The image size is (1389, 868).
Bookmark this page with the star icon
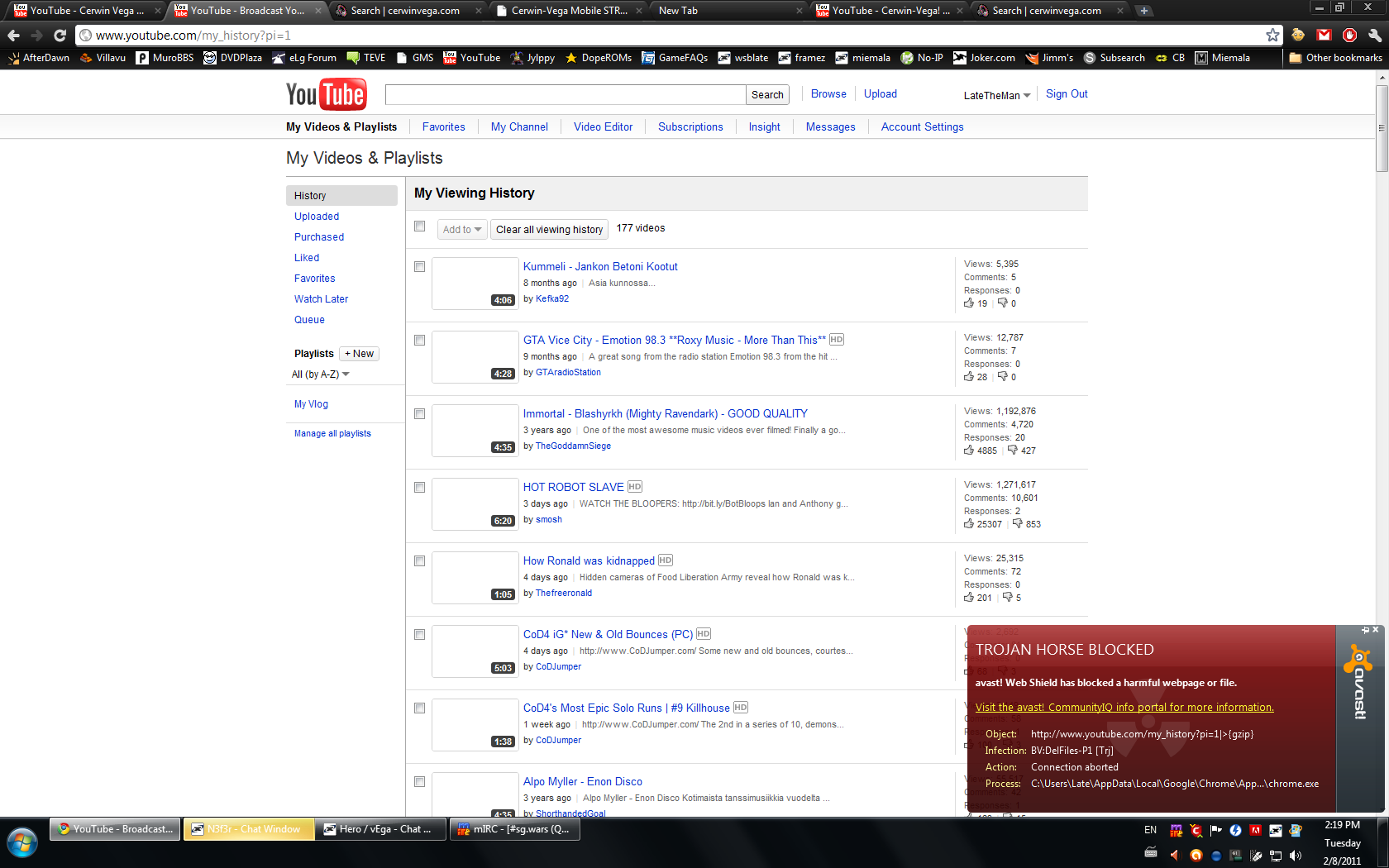1272,35
